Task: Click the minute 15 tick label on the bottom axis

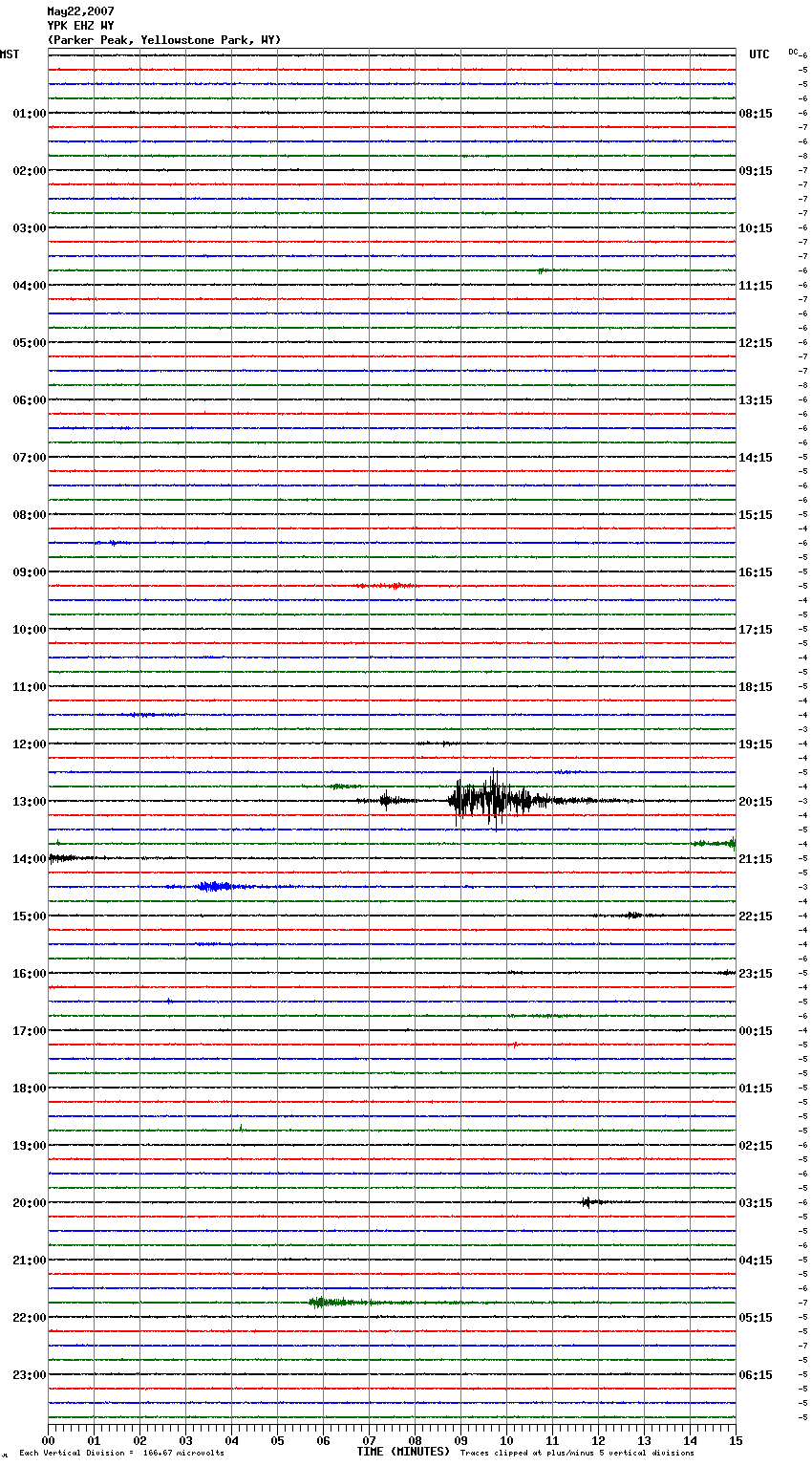Action: (736, 1440)
